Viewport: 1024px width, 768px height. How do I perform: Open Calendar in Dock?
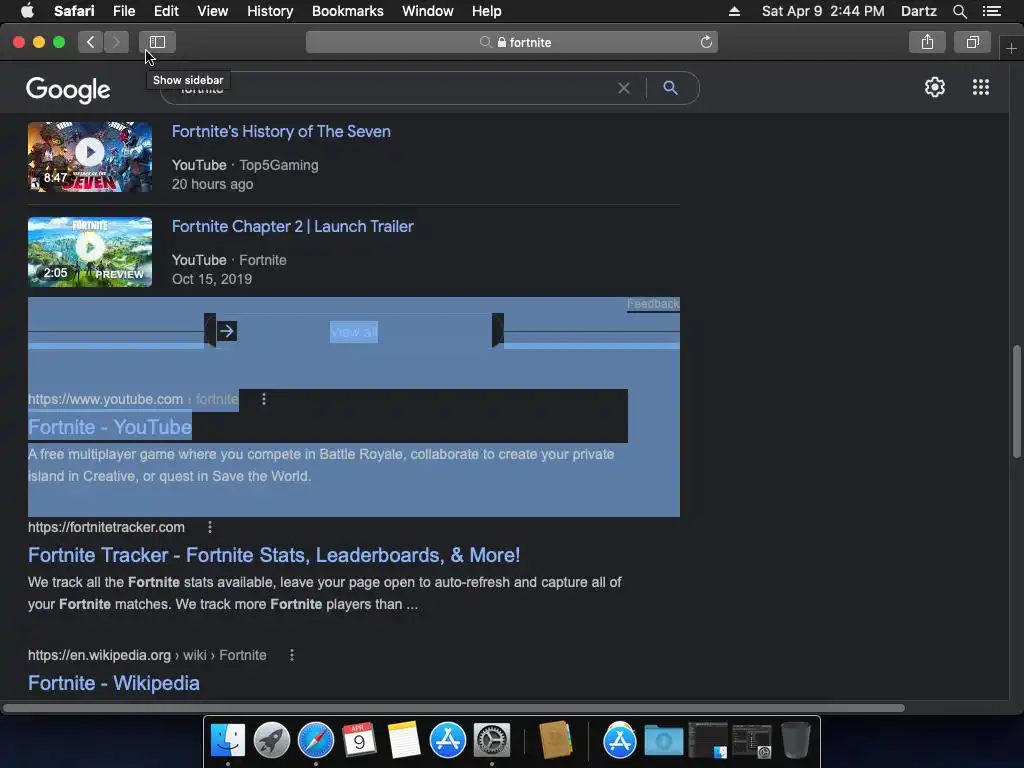click(359, 741)
